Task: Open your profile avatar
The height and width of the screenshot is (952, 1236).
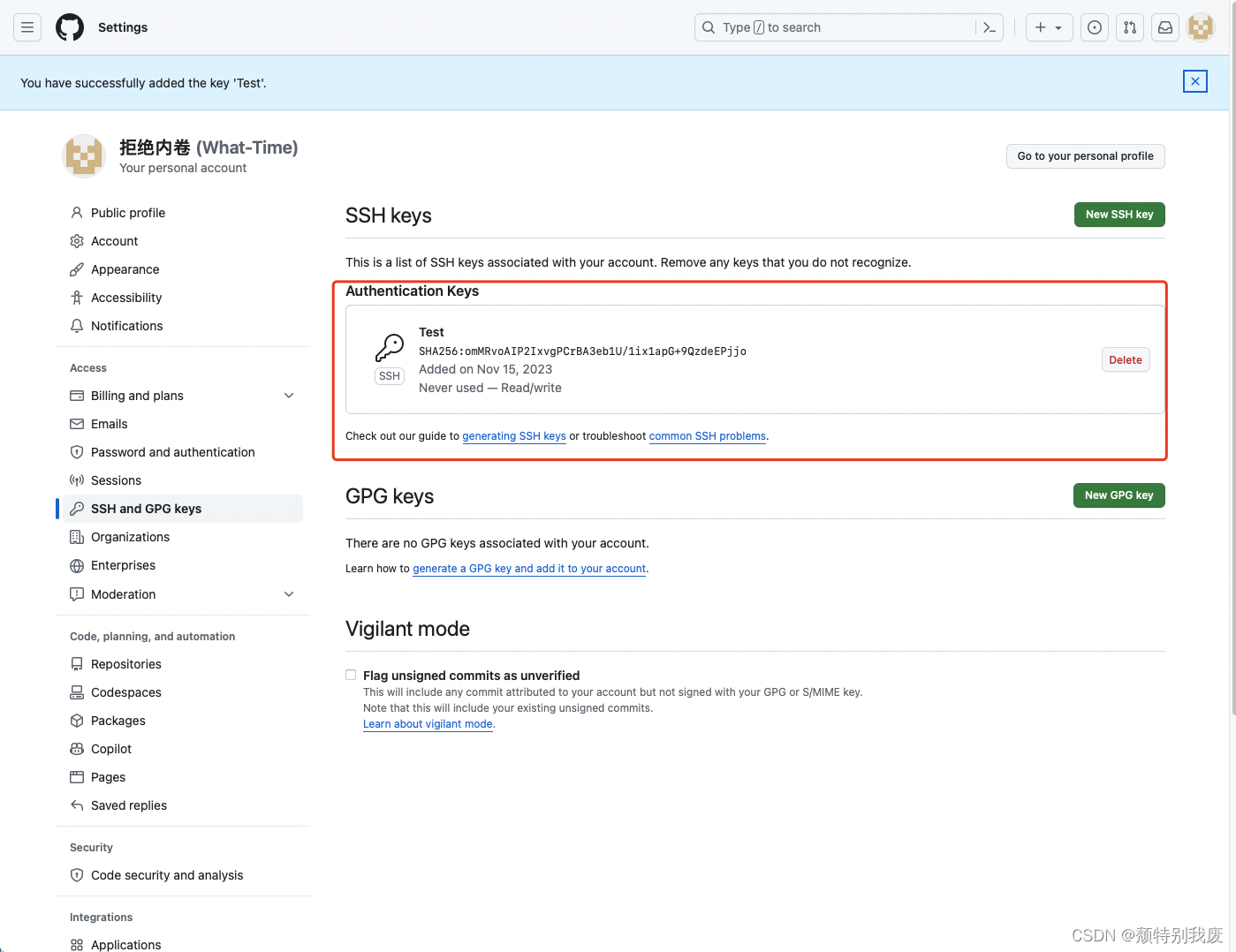Action: [1200, 27]
